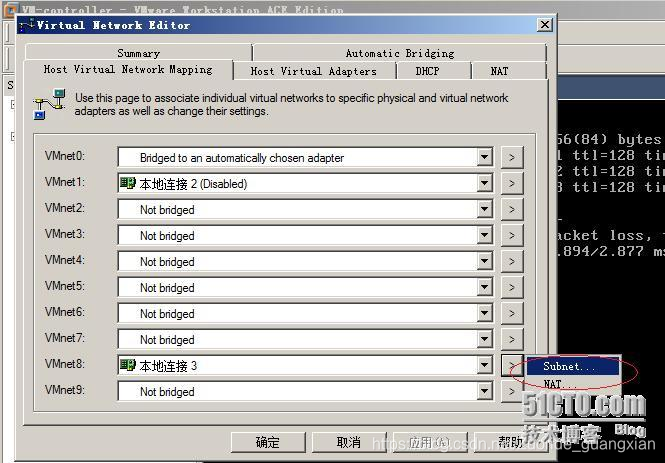Click the 取消 (Cancel) button
The image size is (665, 463).
[349, 442]
